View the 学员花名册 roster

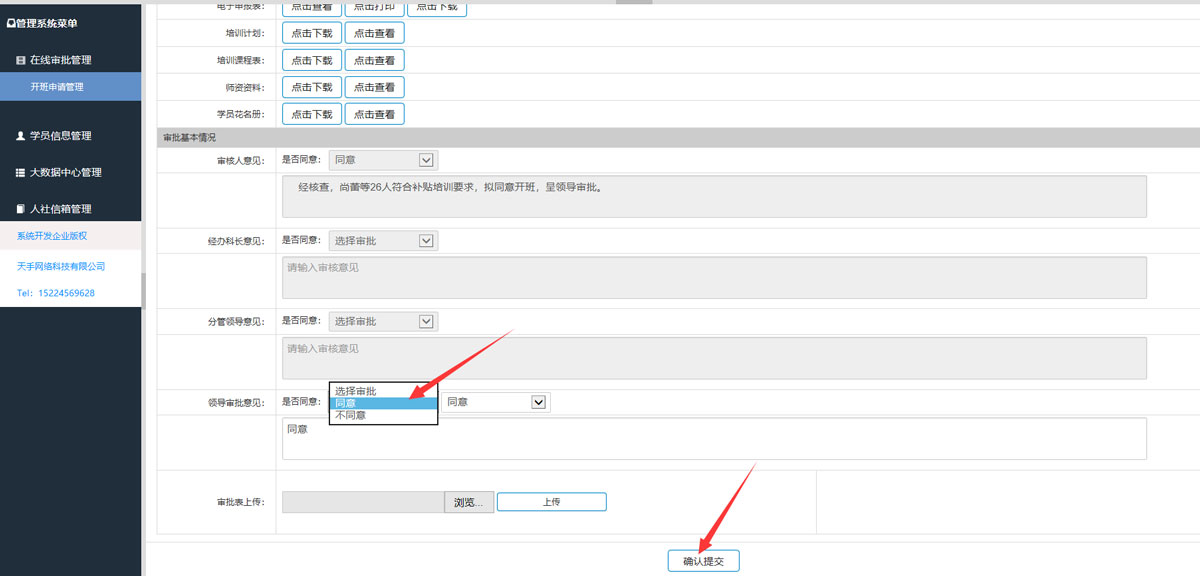coord(374,114)
